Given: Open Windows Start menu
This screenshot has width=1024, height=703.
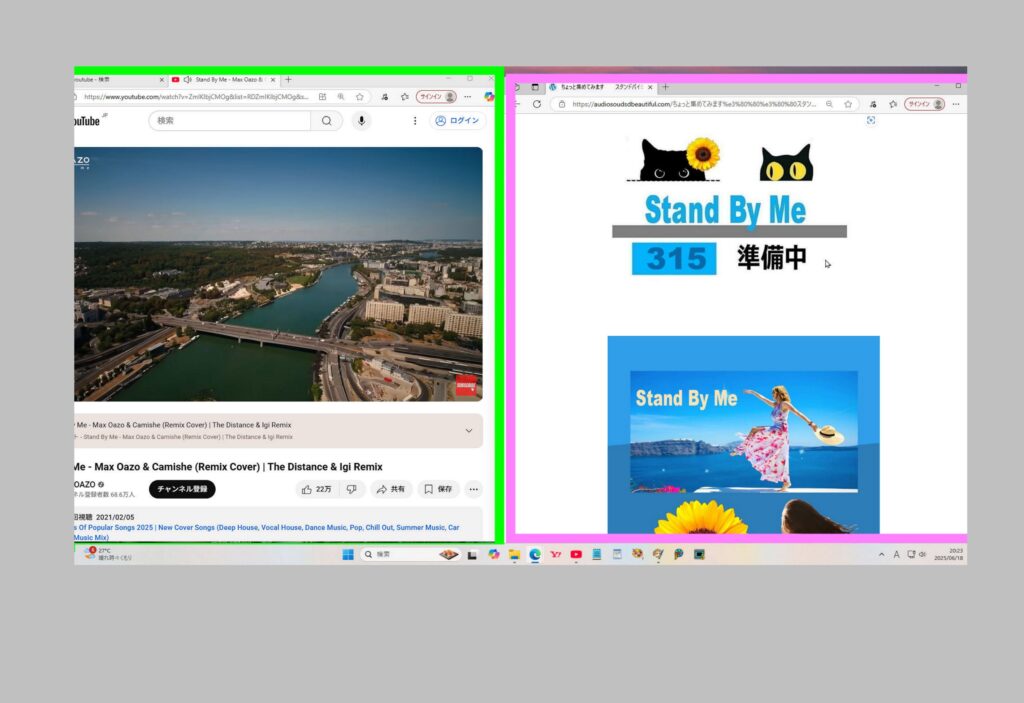Looking at the screenshot, I should point(348,554).
